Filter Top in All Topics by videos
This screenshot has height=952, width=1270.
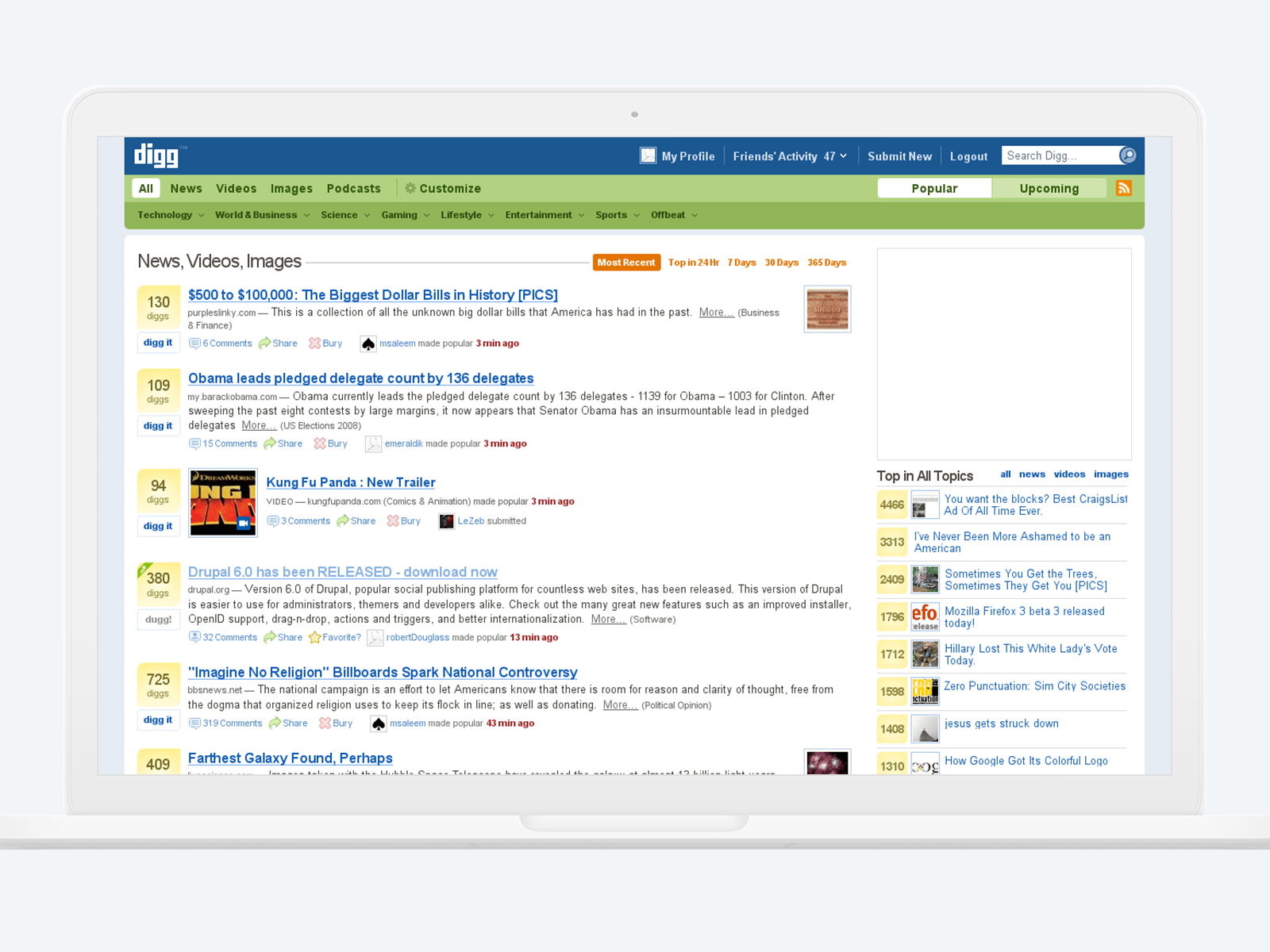point(1069,474)
